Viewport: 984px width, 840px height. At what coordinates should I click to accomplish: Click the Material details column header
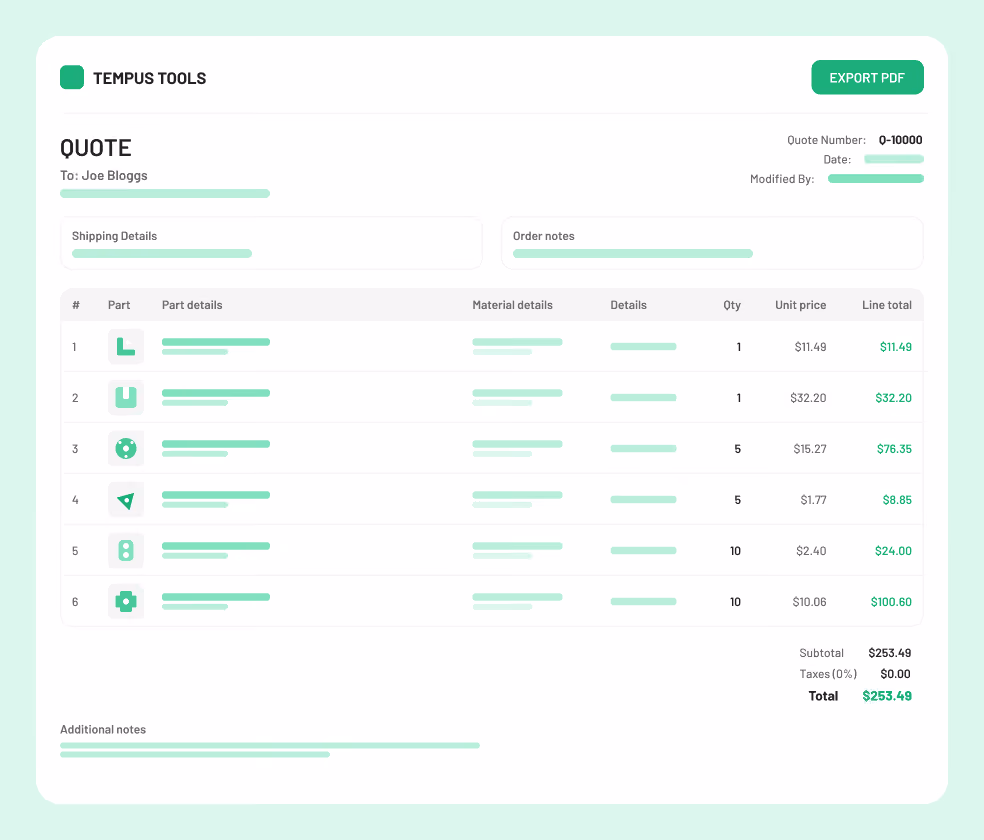click(x=513, y=305)
